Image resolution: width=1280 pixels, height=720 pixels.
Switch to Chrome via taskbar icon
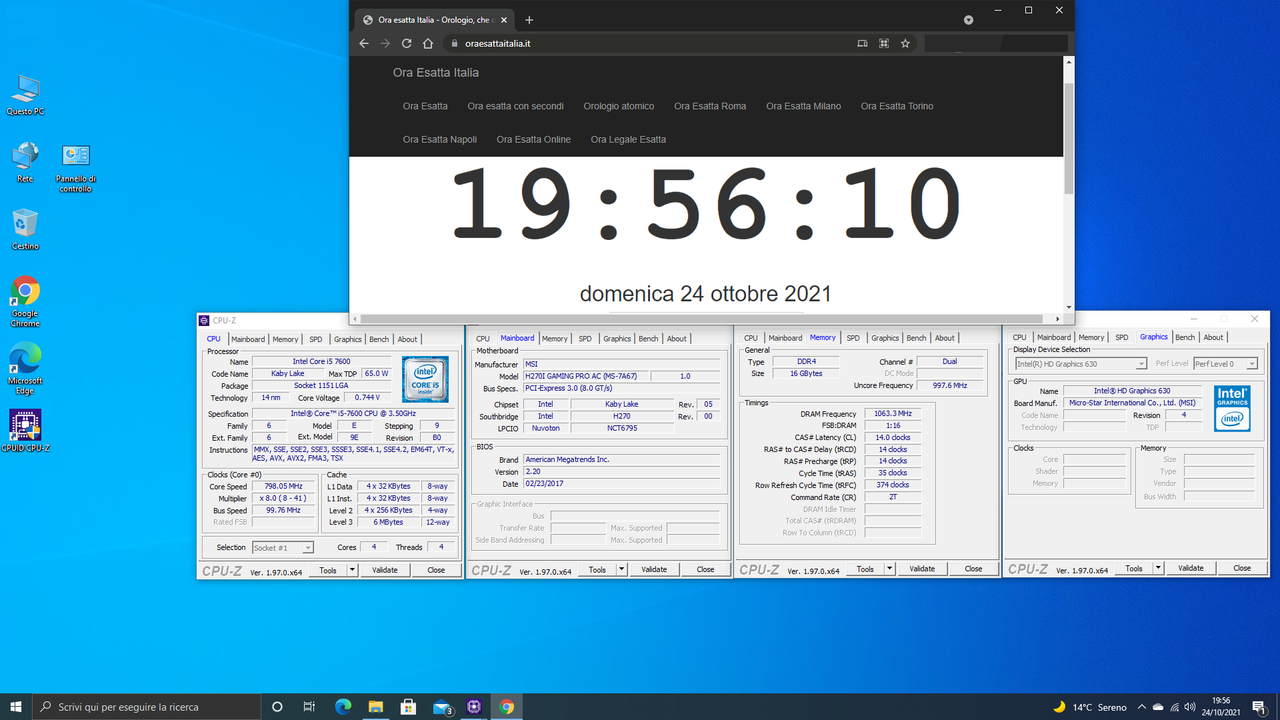click(507, 706)
